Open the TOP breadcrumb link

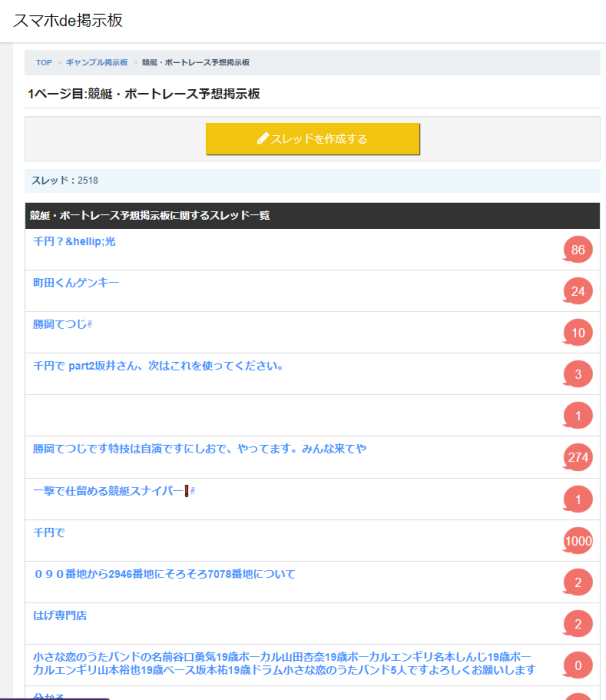[x=44, y=63]
